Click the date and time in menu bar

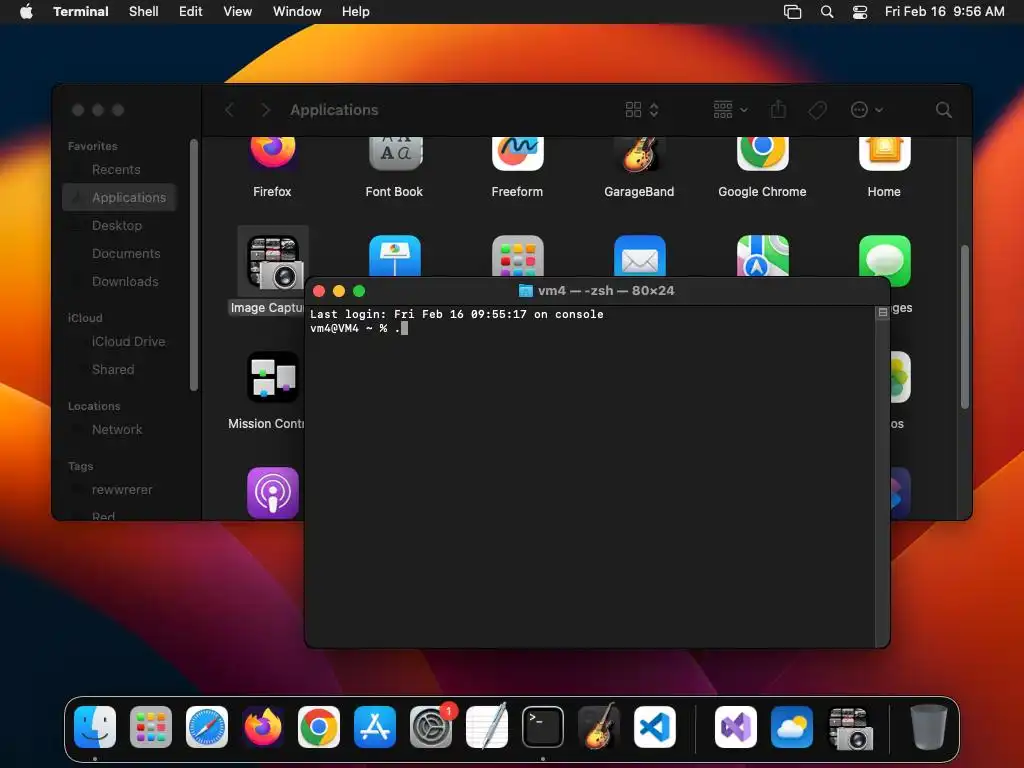pyautogui.click(x=944, y=12)
